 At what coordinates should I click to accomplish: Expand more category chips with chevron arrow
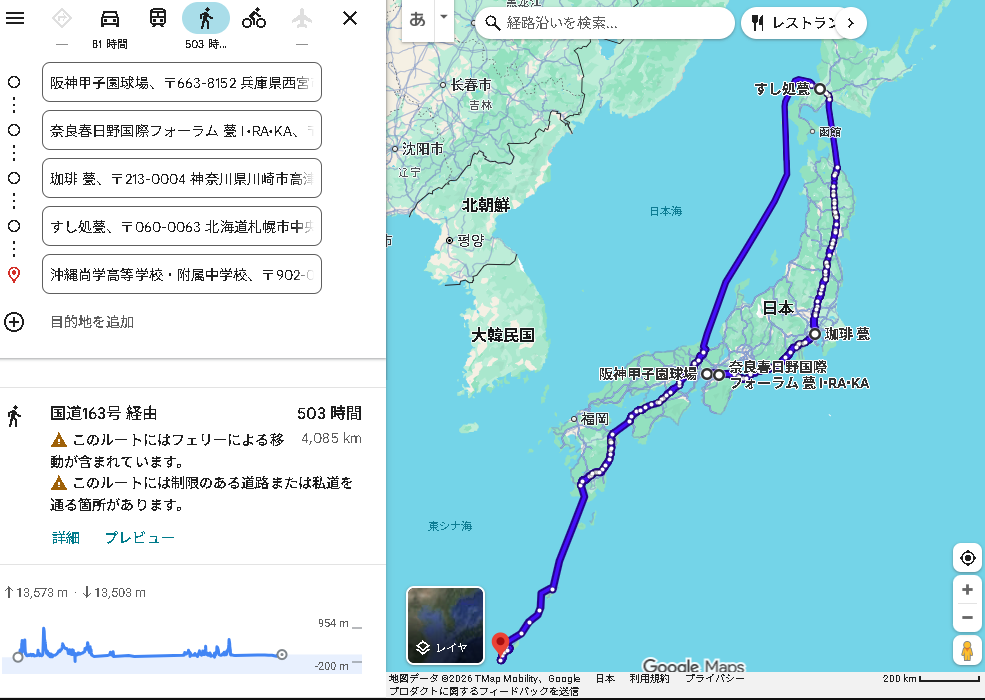click(850, 22)
